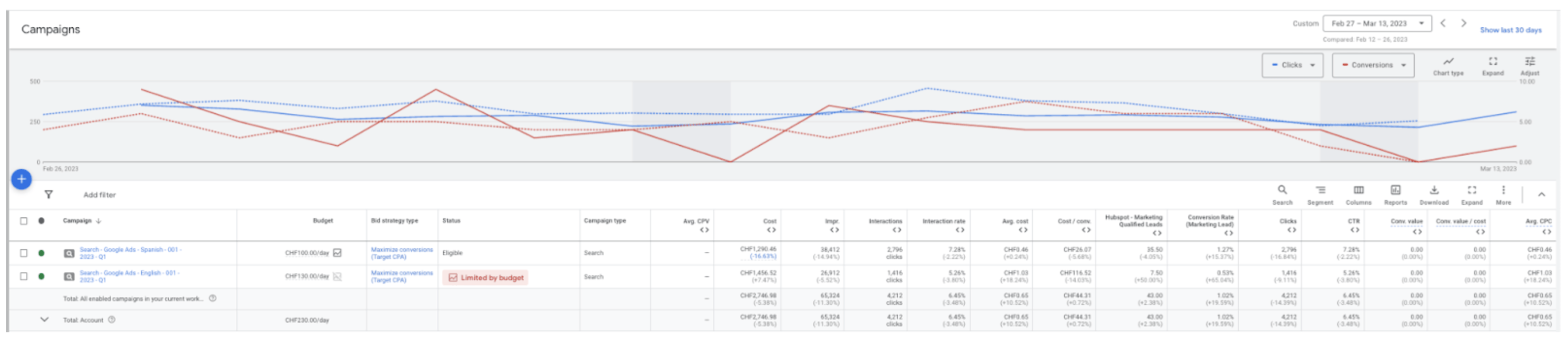Open the Conversions metric dropdown

pos(1373,65)
